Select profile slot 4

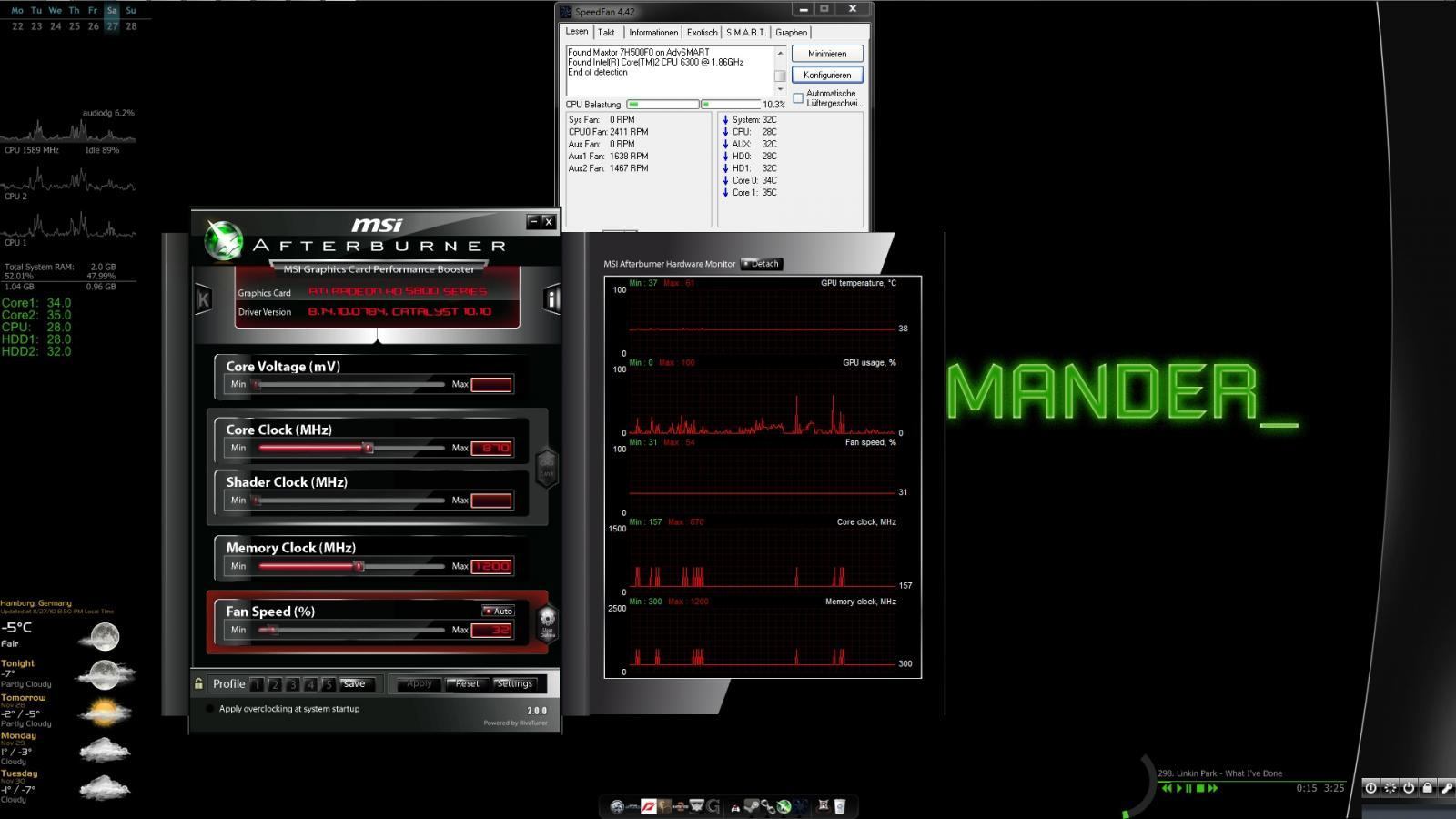tap(310, 684)
